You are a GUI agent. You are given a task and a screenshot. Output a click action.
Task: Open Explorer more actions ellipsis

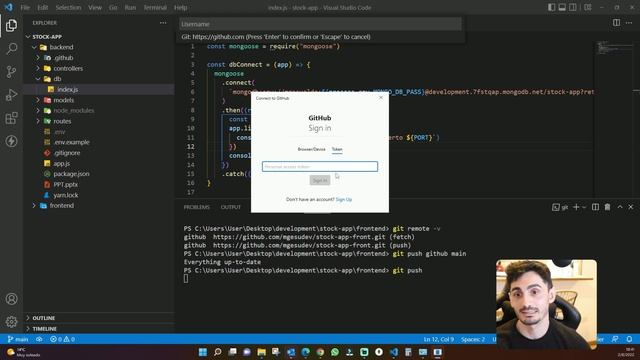pyautogui.click(x=163, y=23)
